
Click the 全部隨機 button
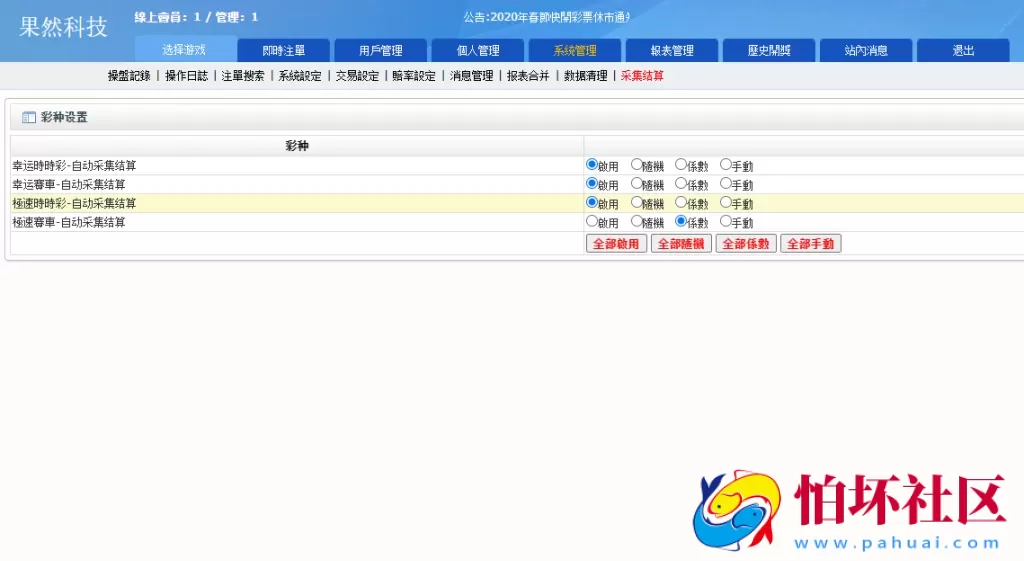[x=681, y=244]
